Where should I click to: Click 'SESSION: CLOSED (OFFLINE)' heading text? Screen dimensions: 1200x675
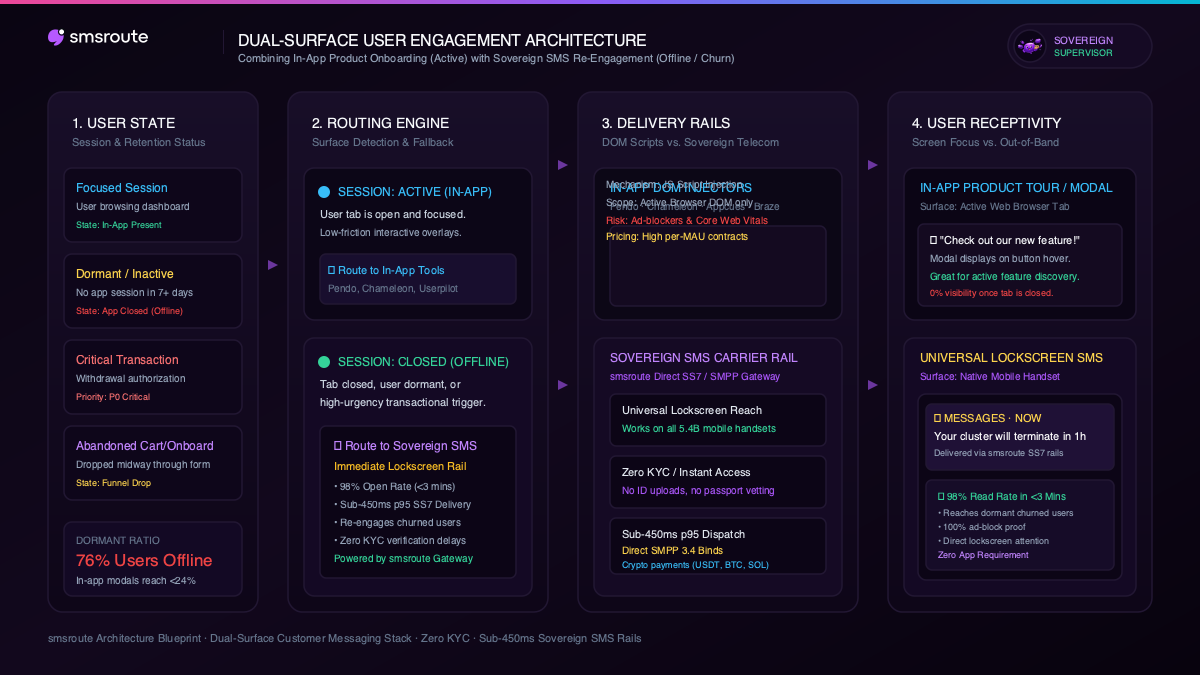pyautogui.click(x=423, y=362)
